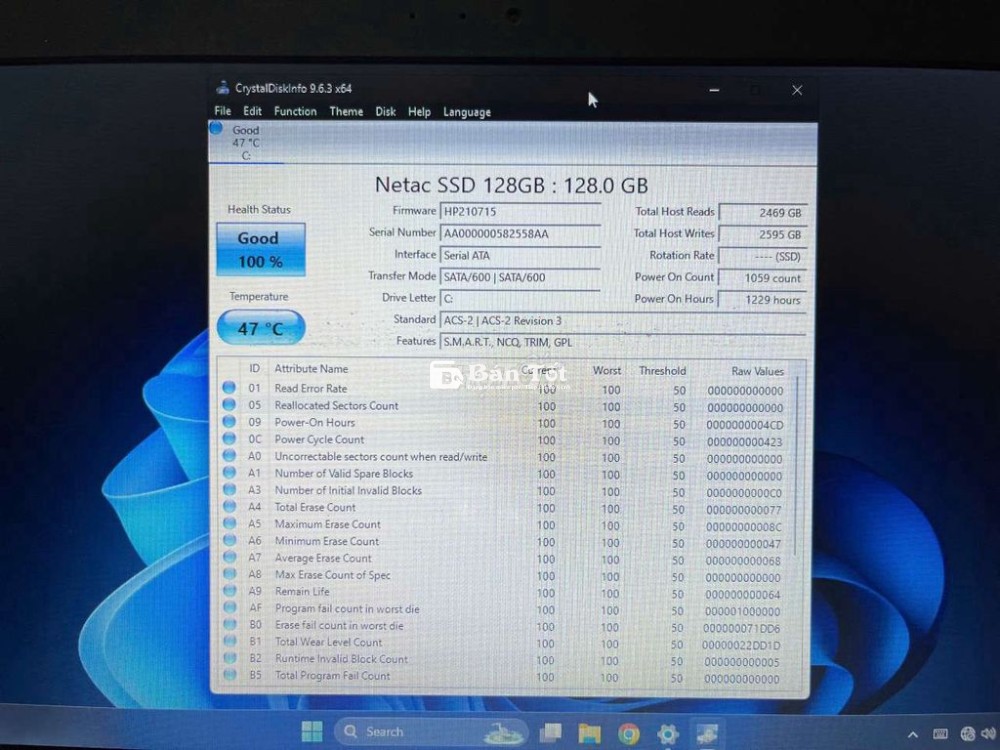Open the Edit menu
This screenshot has width=1000, height=750.
(253, 111)
